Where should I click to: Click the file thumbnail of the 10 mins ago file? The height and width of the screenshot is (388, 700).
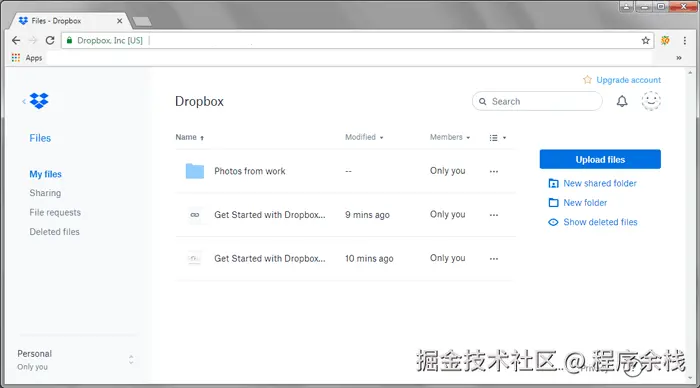click(x=194, y=259)
